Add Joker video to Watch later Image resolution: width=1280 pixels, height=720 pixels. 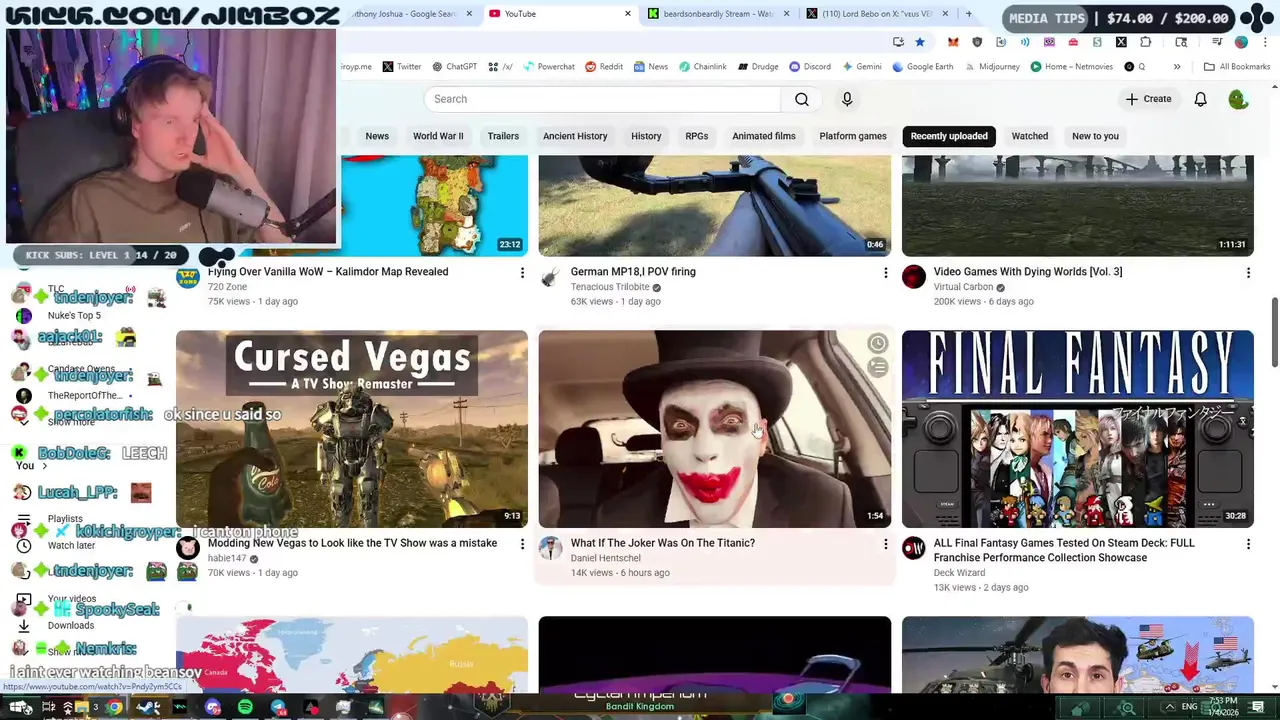pyautogui.click(x=877, y=344)
